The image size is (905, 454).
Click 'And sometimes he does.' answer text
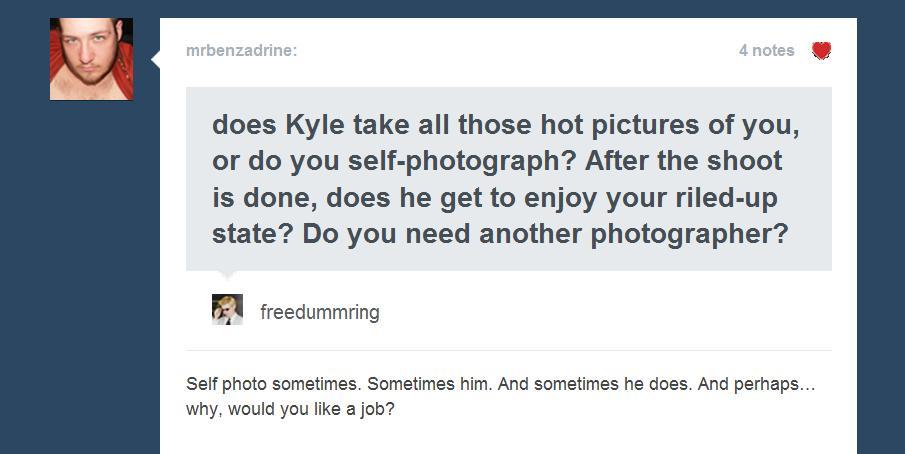593,384
